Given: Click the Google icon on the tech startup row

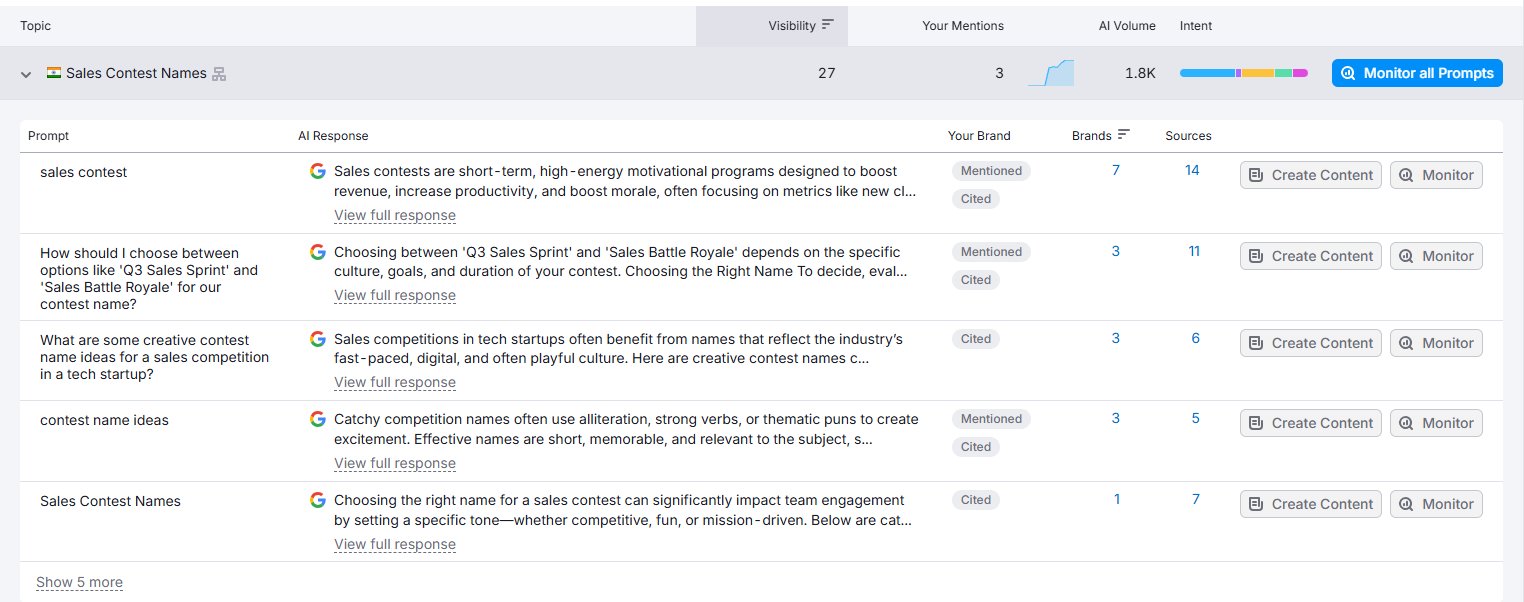Looking at the screenshot, I should 317,338.
